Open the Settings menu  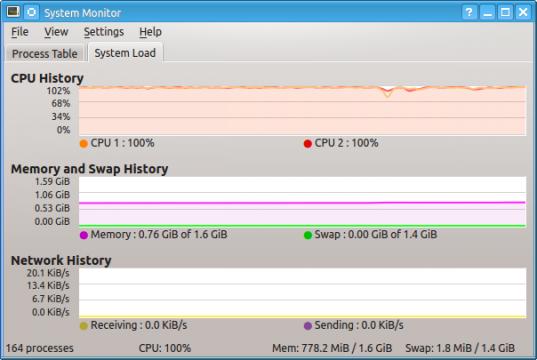point(104,32)
